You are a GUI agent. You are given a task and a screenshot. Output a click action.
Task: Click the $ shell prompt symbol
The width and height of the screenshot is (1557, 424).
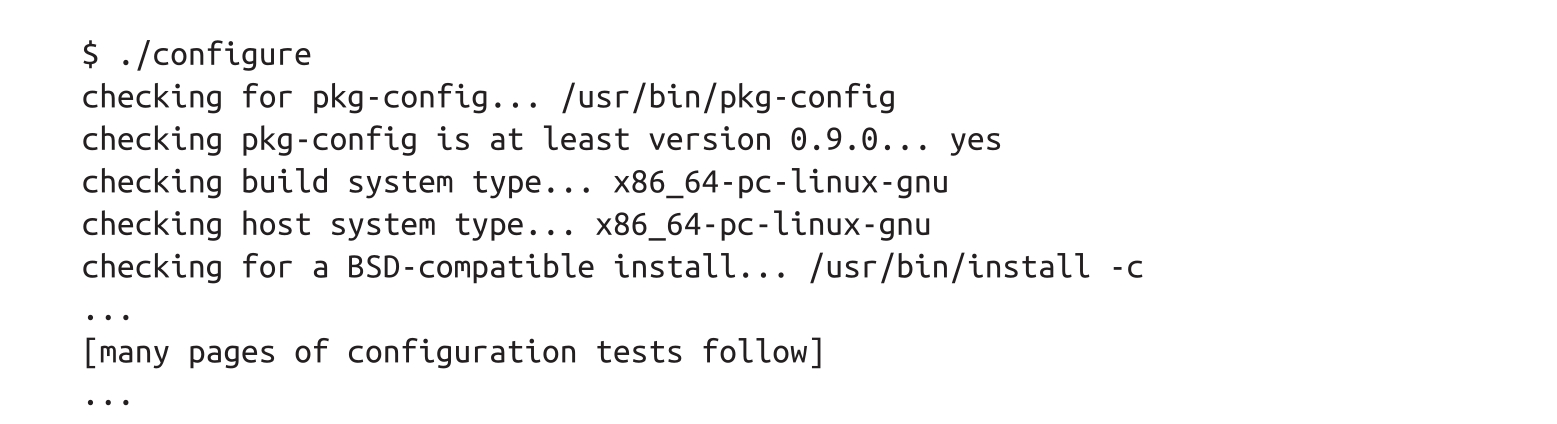click(90, 55)
